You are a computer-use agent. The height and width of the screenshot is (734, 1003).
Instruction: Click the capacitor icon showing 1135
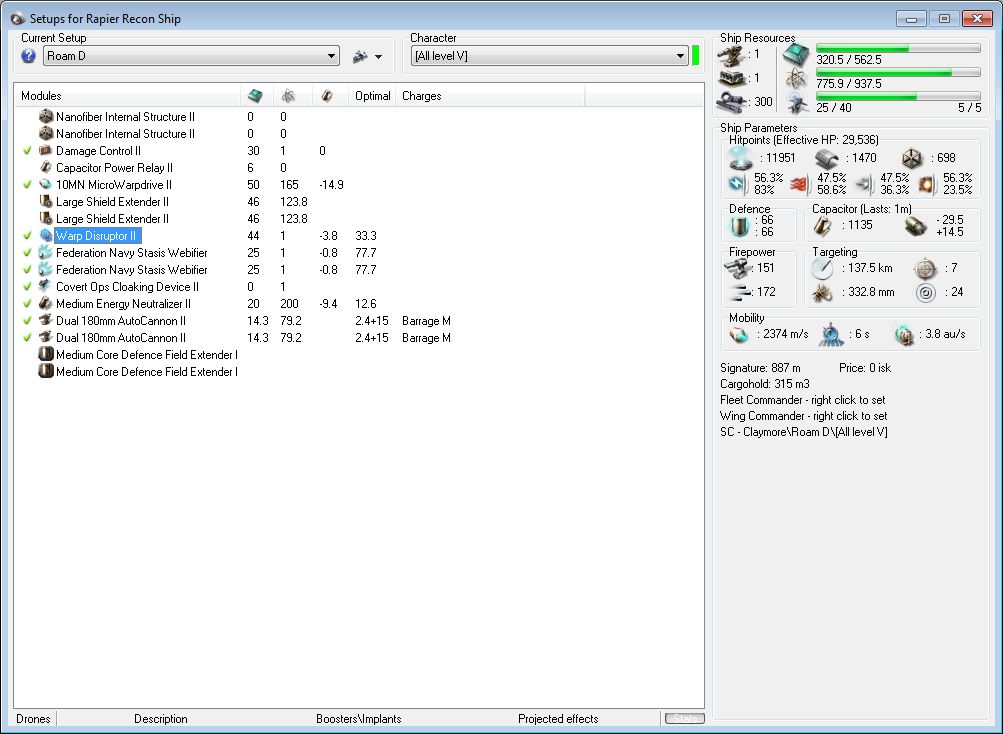(x=823, y=225)
